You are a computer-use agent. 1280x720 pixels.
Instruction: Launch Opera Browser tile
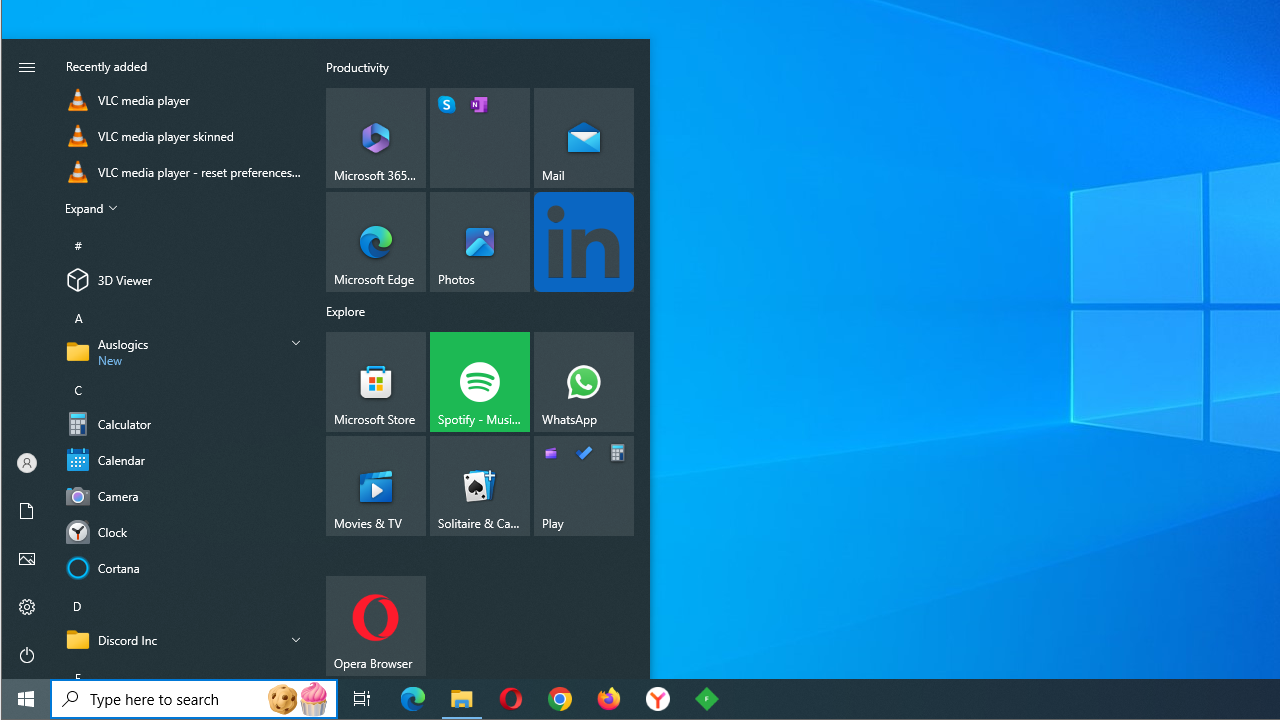pyautogui.click(x=376, y=626)
